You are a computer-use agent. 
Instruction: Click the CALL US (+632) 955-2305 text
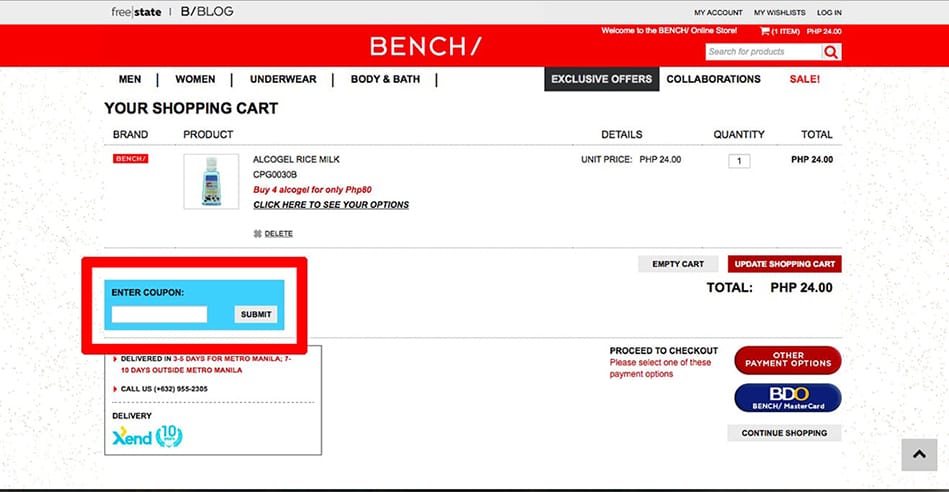[164, 389]
